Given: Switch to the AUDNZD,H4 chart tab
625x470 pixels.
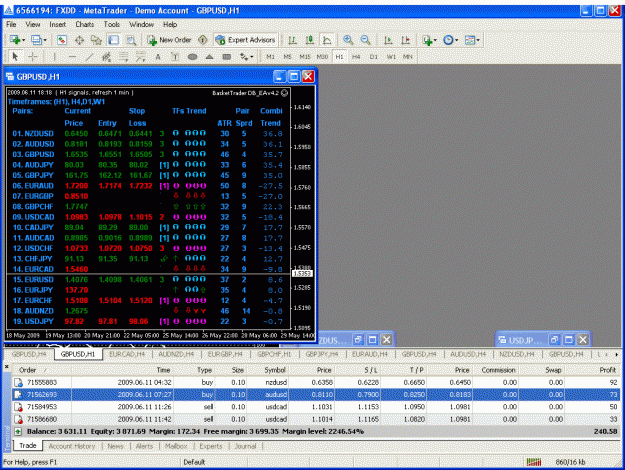Looking at the screenshot, I should pos(176,354).
